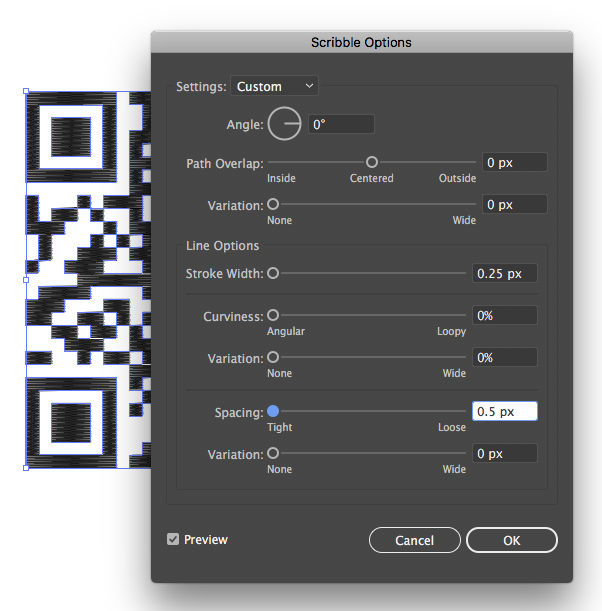Click the Inside label under Path Overlap

coord(281,178)
